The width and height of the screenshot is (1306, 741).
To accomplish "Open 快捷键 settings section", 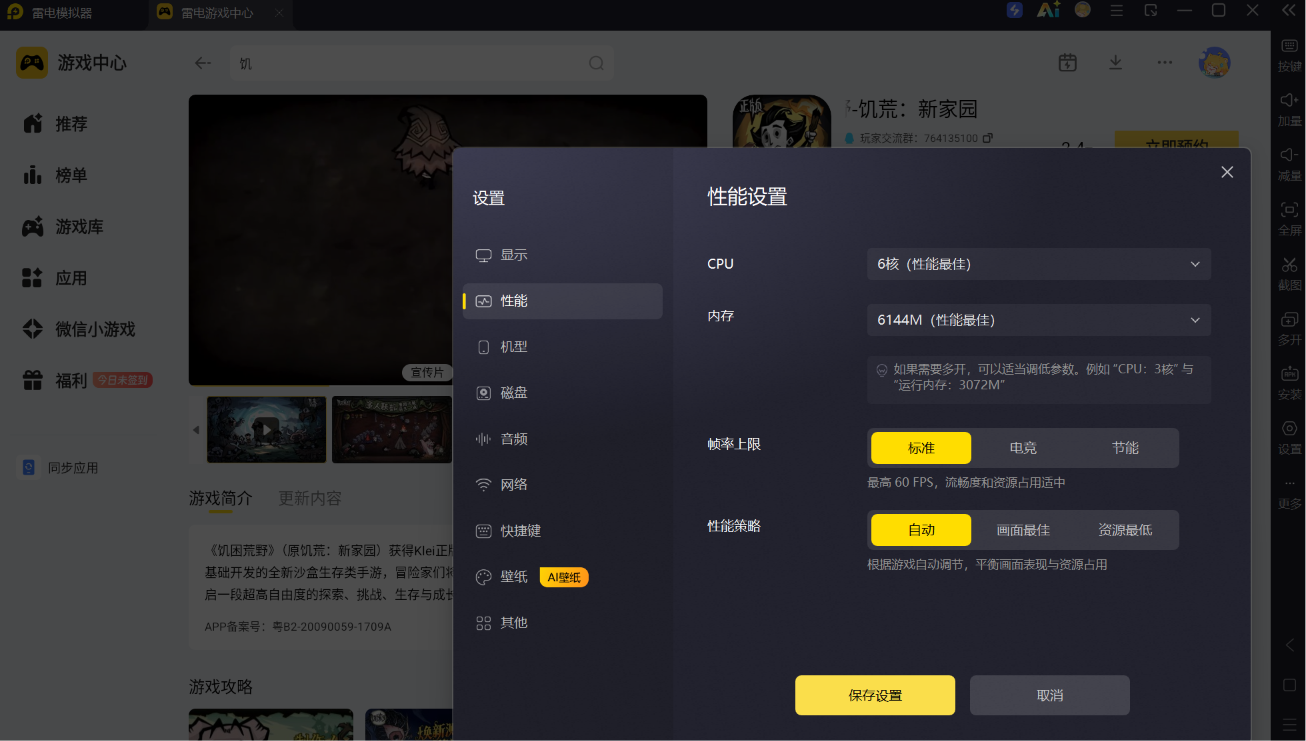I will [563, 531].
